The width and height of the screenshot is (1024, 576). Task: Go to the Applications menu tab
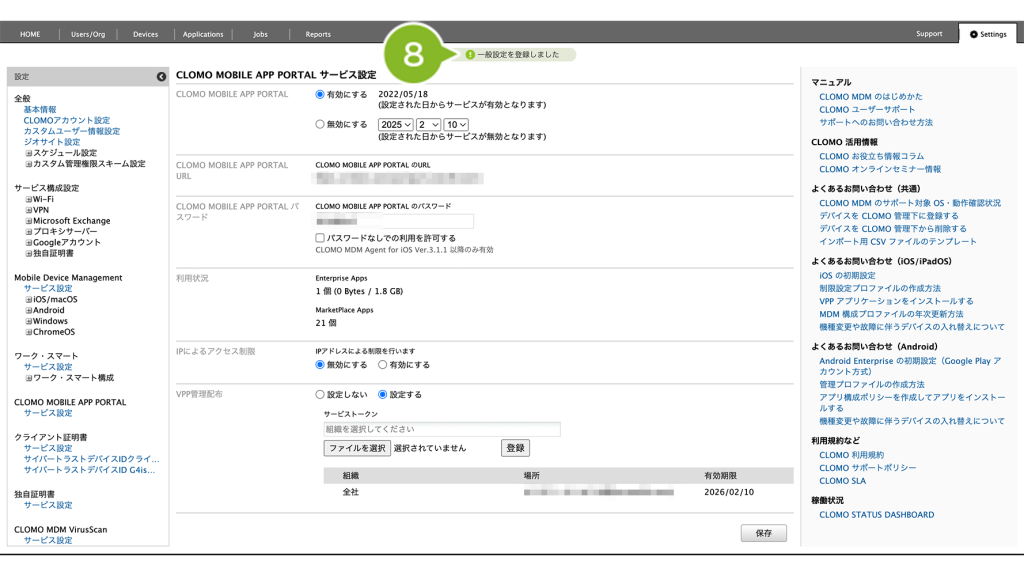tap(203, 34)
